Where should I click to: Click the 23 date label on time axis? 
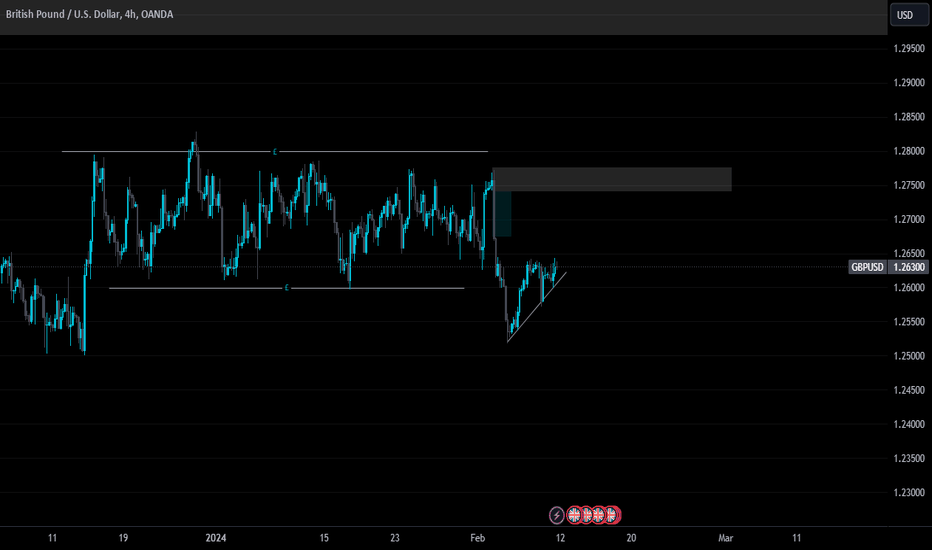click(x=395, y=538)
